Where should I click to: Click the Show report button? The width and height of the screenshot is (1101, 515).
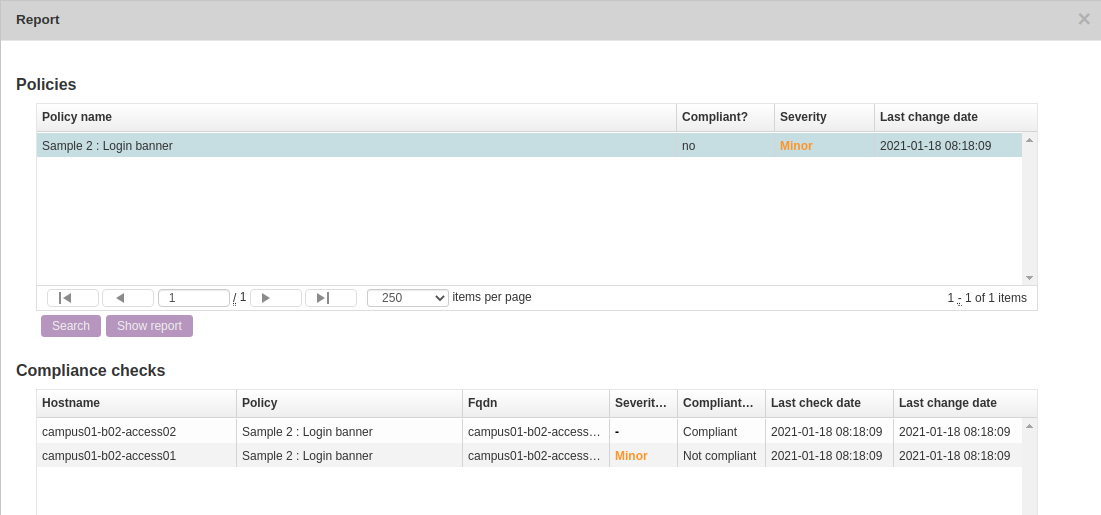[149, 326]
